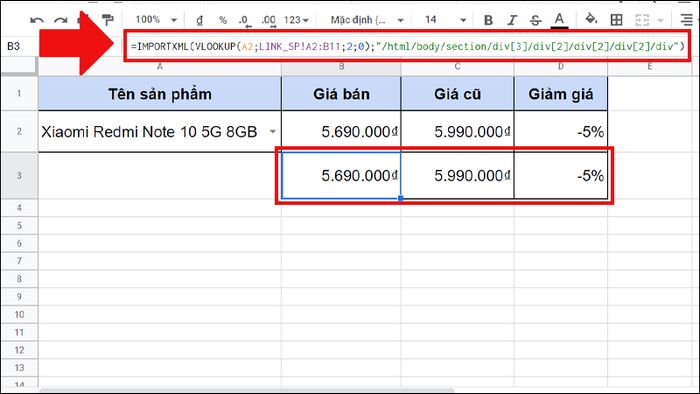Open the Borders grid icon
The width and height of the screenshot is (700, 394).
(617, 20)
